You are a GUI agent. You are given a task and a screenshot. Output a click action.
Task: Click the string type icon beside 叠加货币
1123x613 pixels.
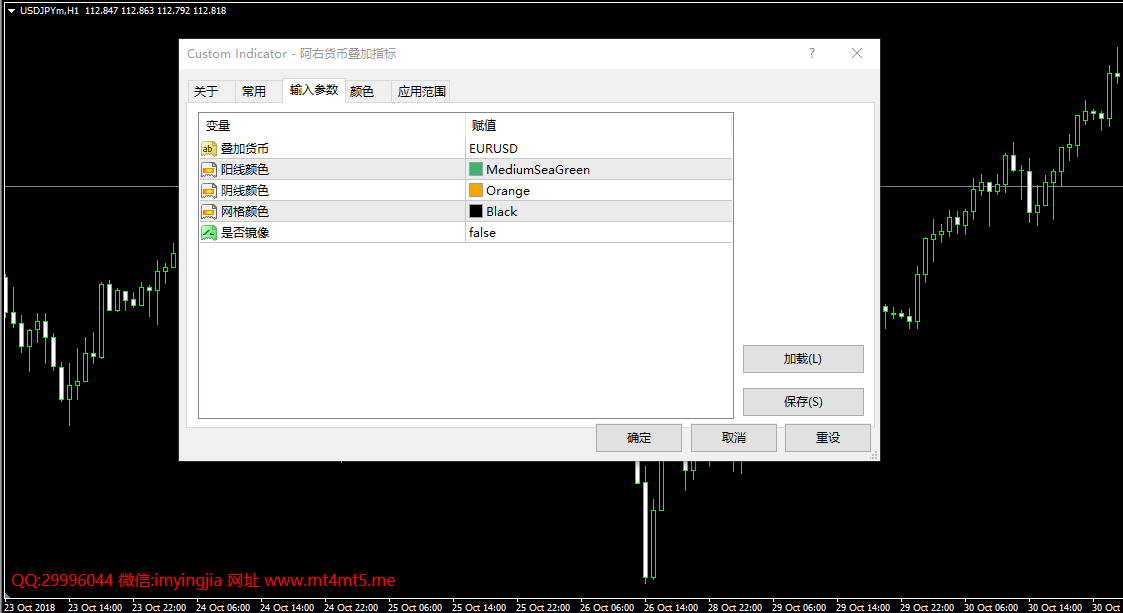pyautogui.click(x=209, y=149)
